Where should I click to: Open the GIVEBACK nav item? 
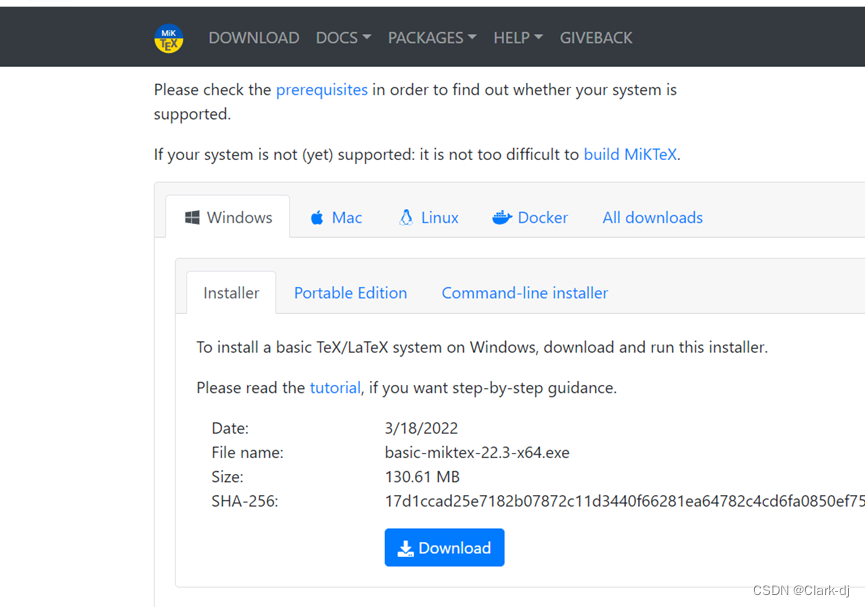[x=596, y=38]
